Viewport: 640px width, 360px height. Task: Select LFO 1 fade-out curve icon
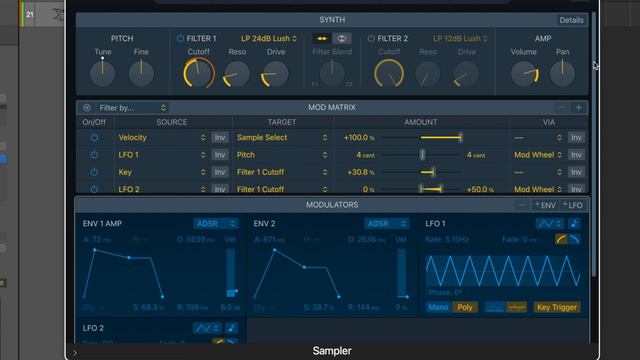(x=574, y=239)
